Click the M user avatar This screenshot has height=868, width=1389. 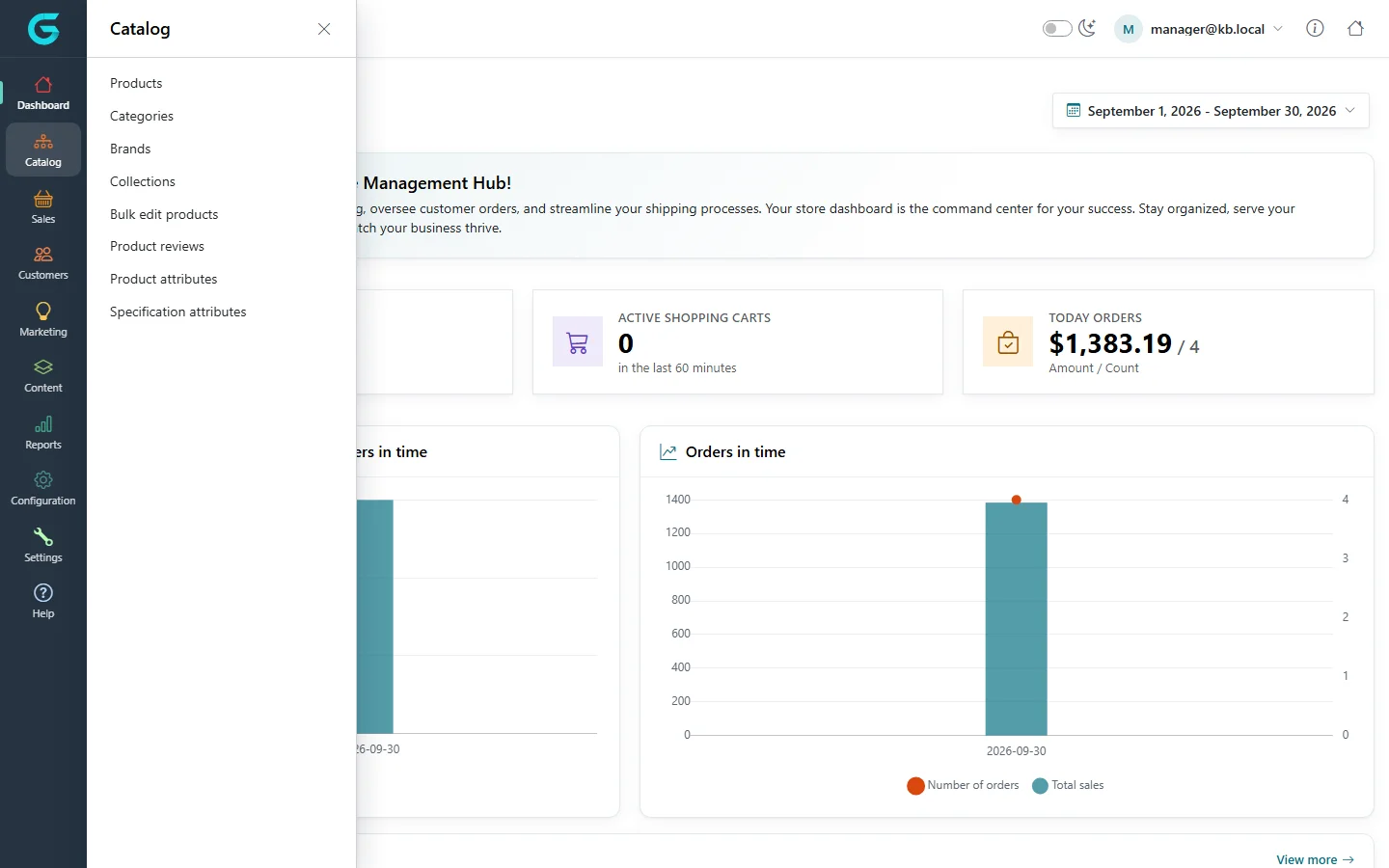(x=1129, y=29)
